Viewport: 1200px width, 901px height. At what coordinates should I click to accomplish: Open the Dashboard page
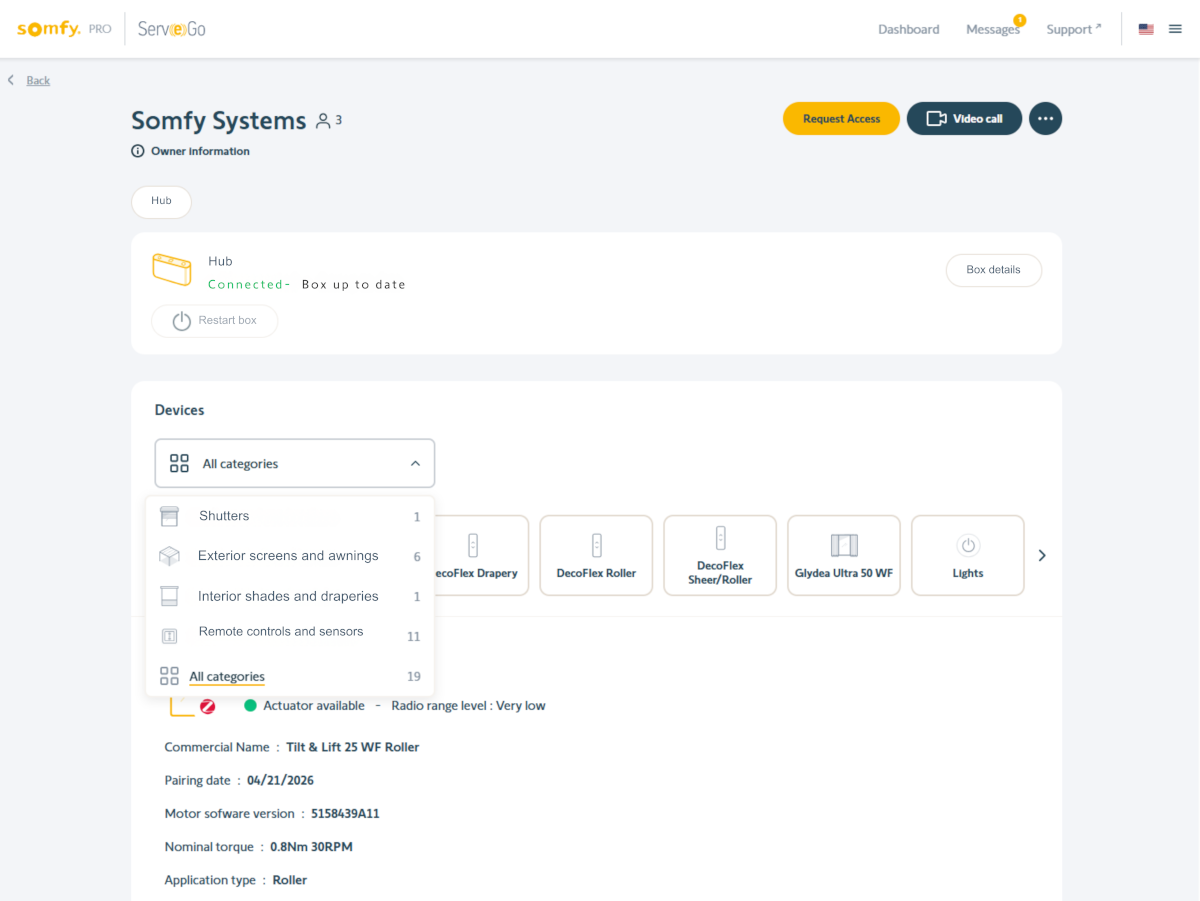pyautogui.click(x=908, y=29)
